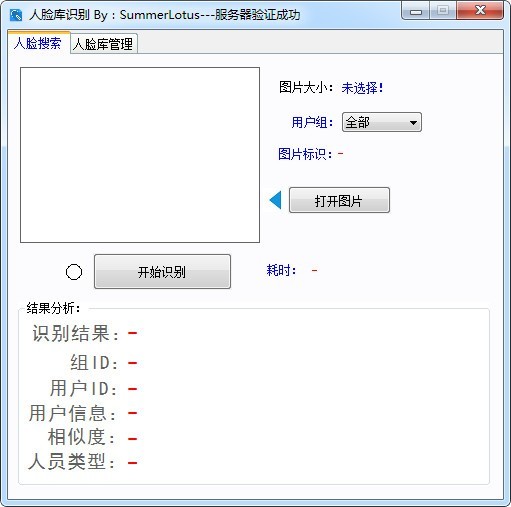Click the empty image preview box
Screen dimensions: 511x507
point(140,155)
